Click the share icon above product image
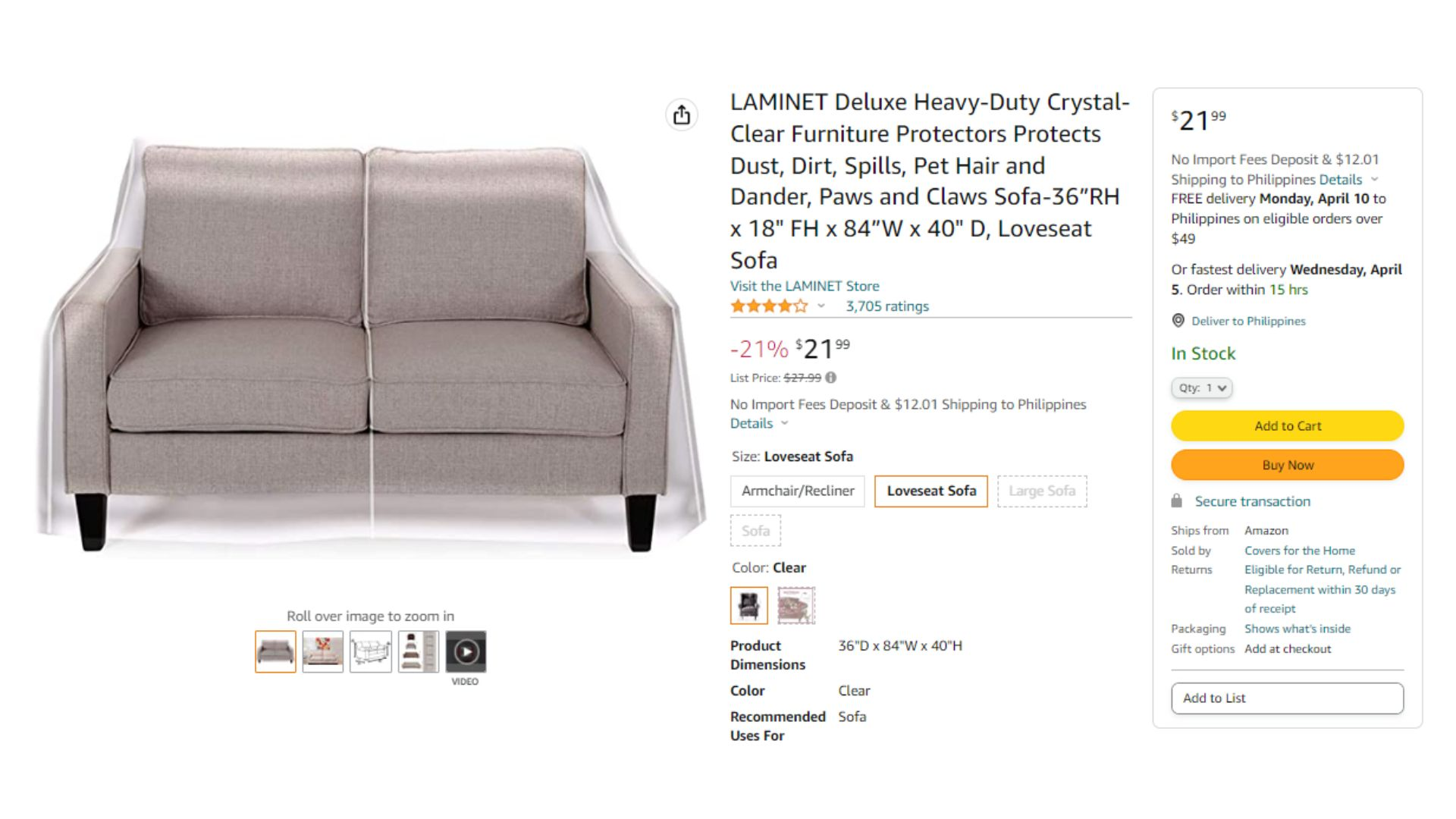1456x819 pixels. [682, 115]
